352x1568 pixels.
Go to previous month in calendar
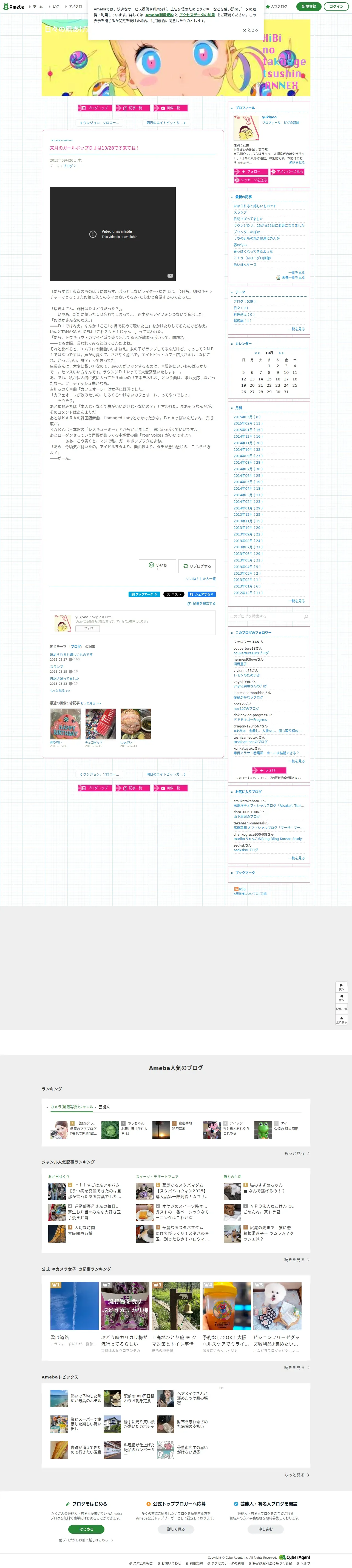click(x=257, y=353)
